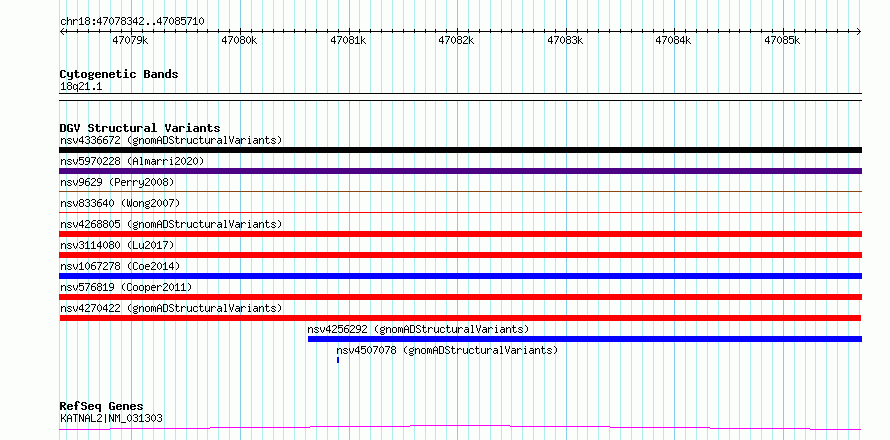Click the nsv4256292 (gnomADStructuralVariants) label
The image size is (890, 440).
click(418, 329)
